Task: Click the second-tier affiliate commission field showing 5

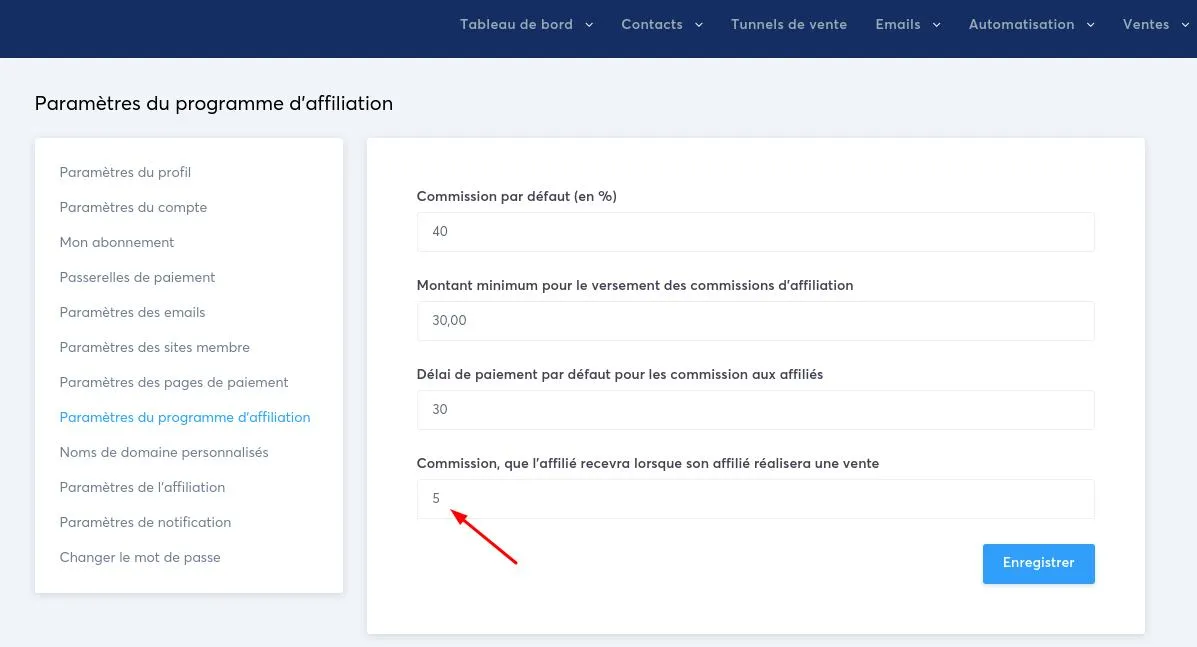Action: click(x=755, y=498)
